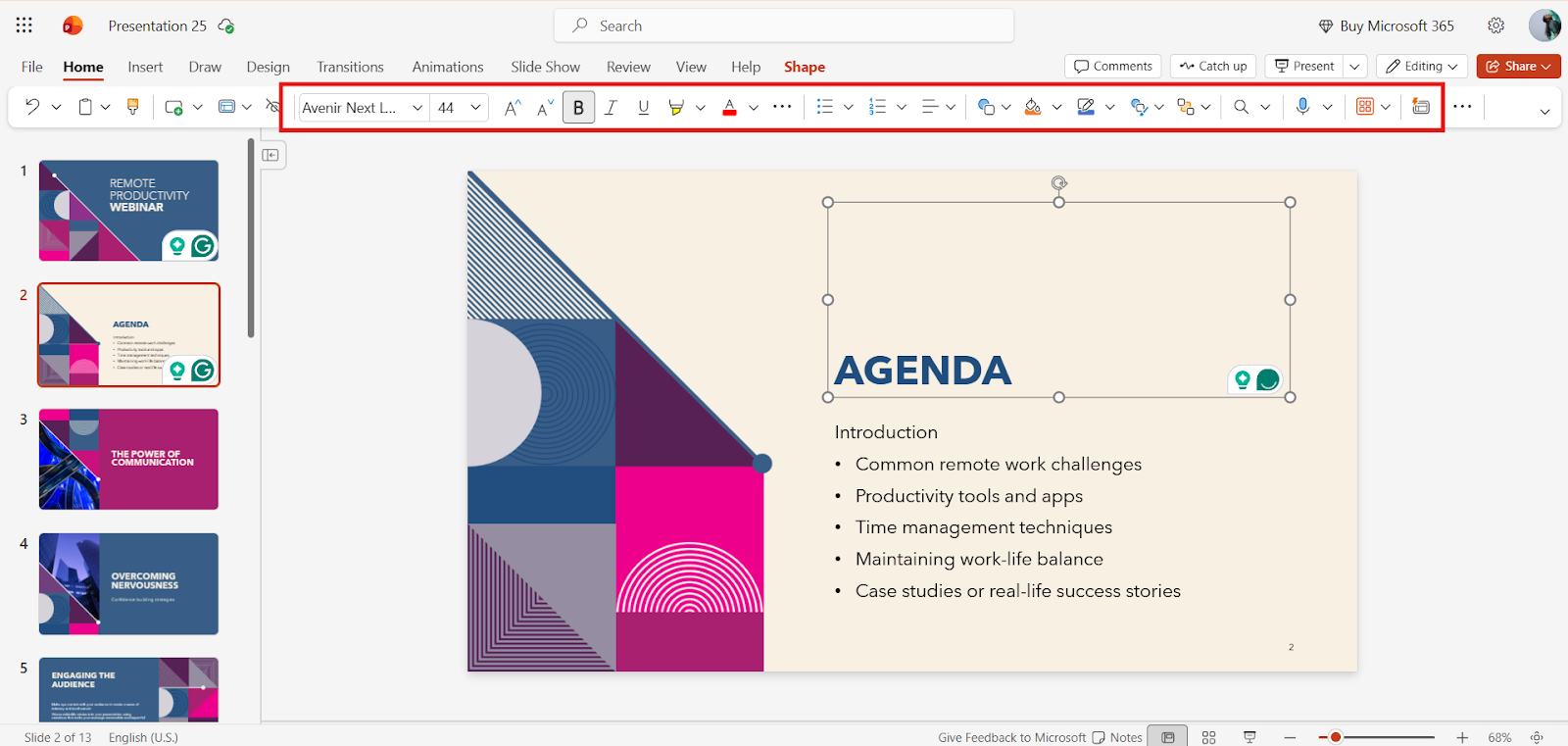Toggle Underline formatting
1568x746 pixels.
tap(643, 108)
